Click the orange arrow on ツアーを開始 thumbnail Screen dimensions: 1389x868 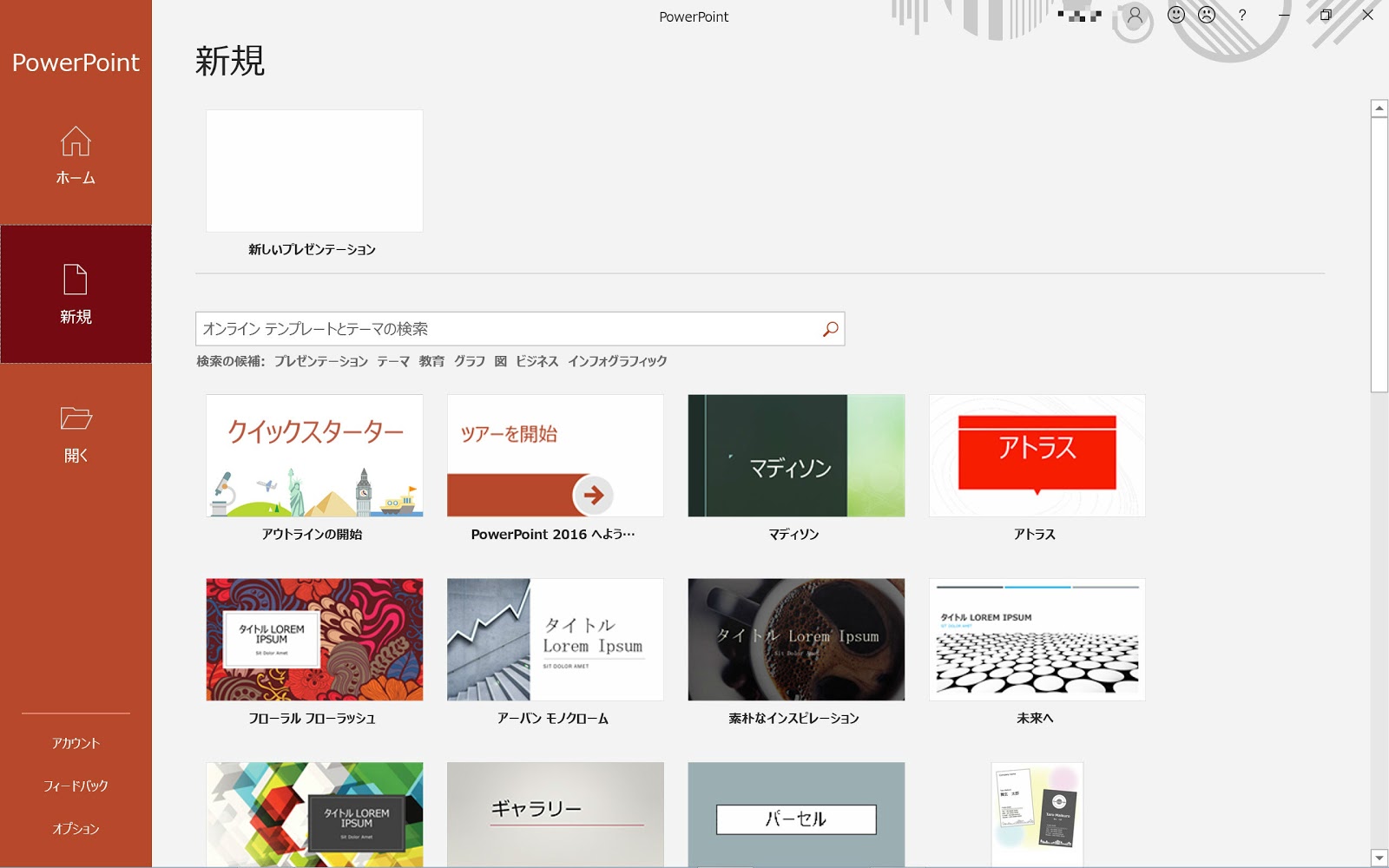[593, 496]
